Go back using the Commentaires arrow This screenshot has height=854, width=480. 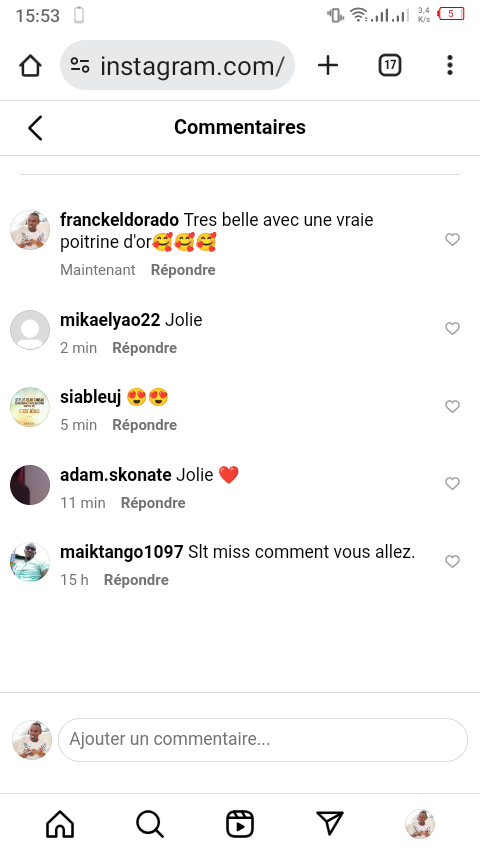[x=35, y=128]
